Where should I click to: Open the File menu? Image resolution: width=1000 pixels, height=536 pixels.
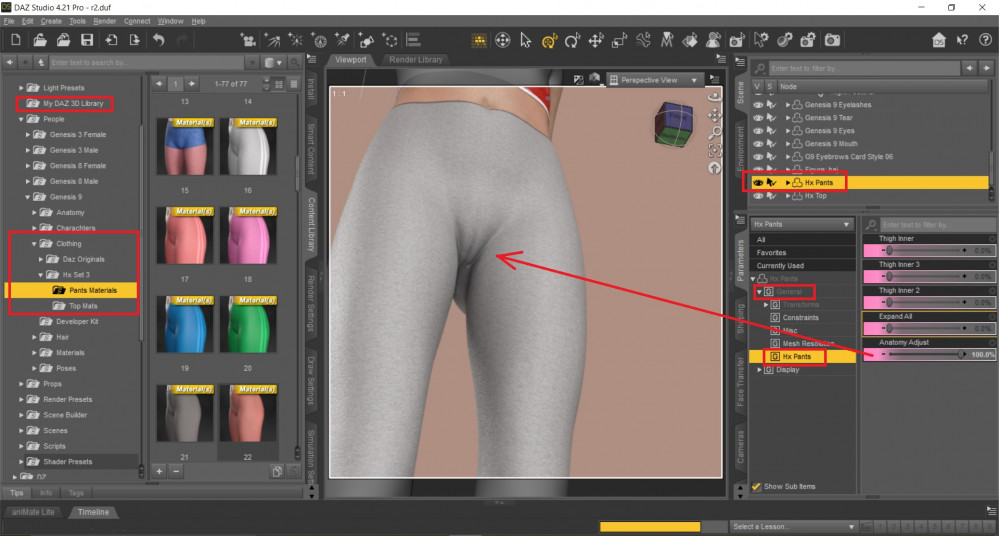pos(9,21)
